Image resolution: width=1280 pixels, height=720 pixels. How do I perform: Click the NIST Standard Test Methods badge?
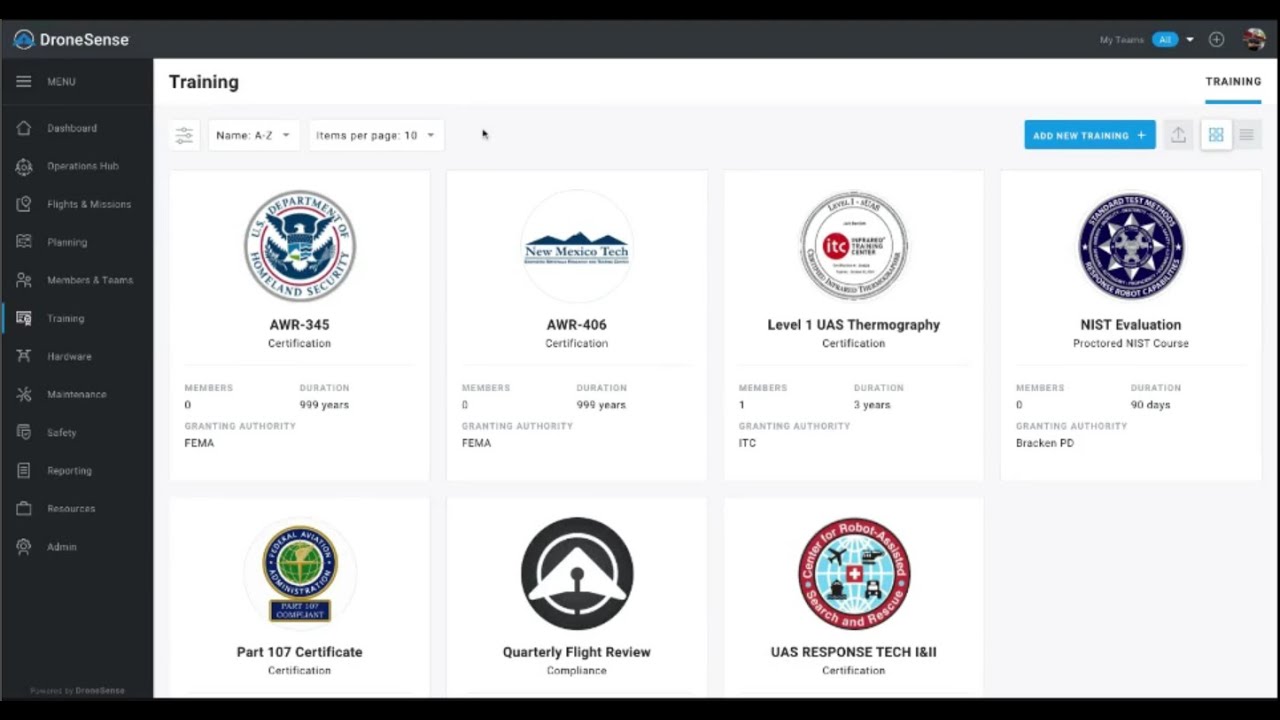point(1131,246)
